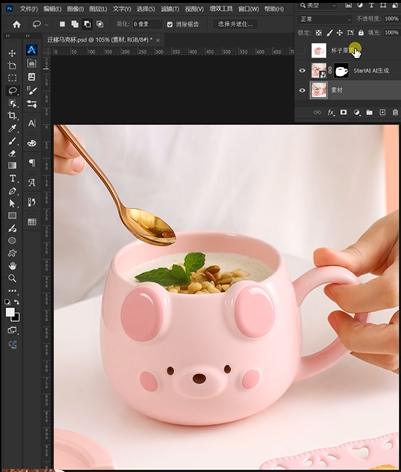Select the Rectangle shape tool
Screen dimensions: 401x472
click(x=12, y=216)
